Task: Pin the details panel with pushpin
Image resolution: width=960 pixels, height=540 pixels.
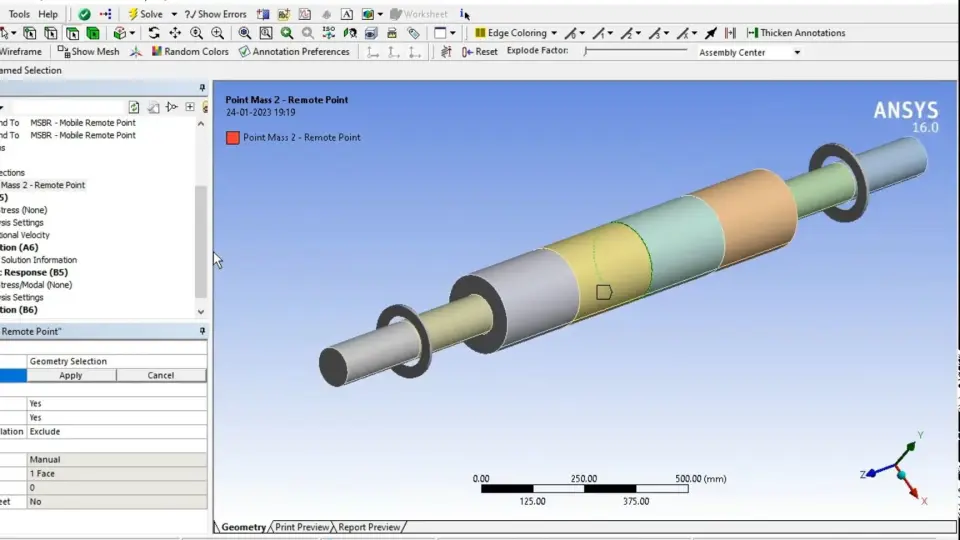Action: (x=202, y=331)
